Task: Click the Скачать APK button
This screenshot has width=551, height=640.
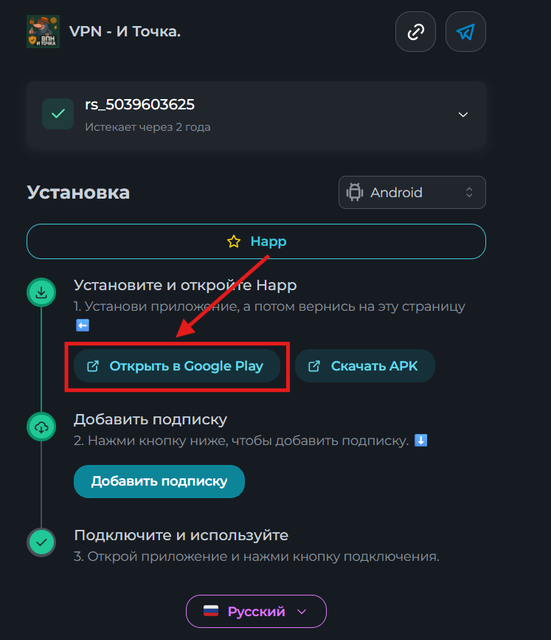Action: tap(365, 366)
